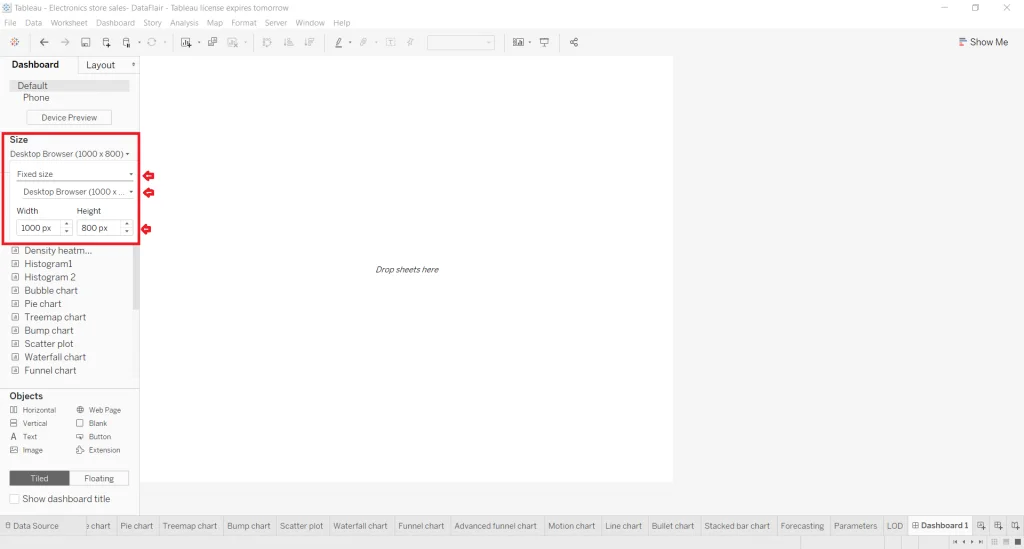This screenshot has width=1024, height=549.
Task: Click the redo forward arrow in toolbar
Action: pyautogui.click(x=65, y=42)
